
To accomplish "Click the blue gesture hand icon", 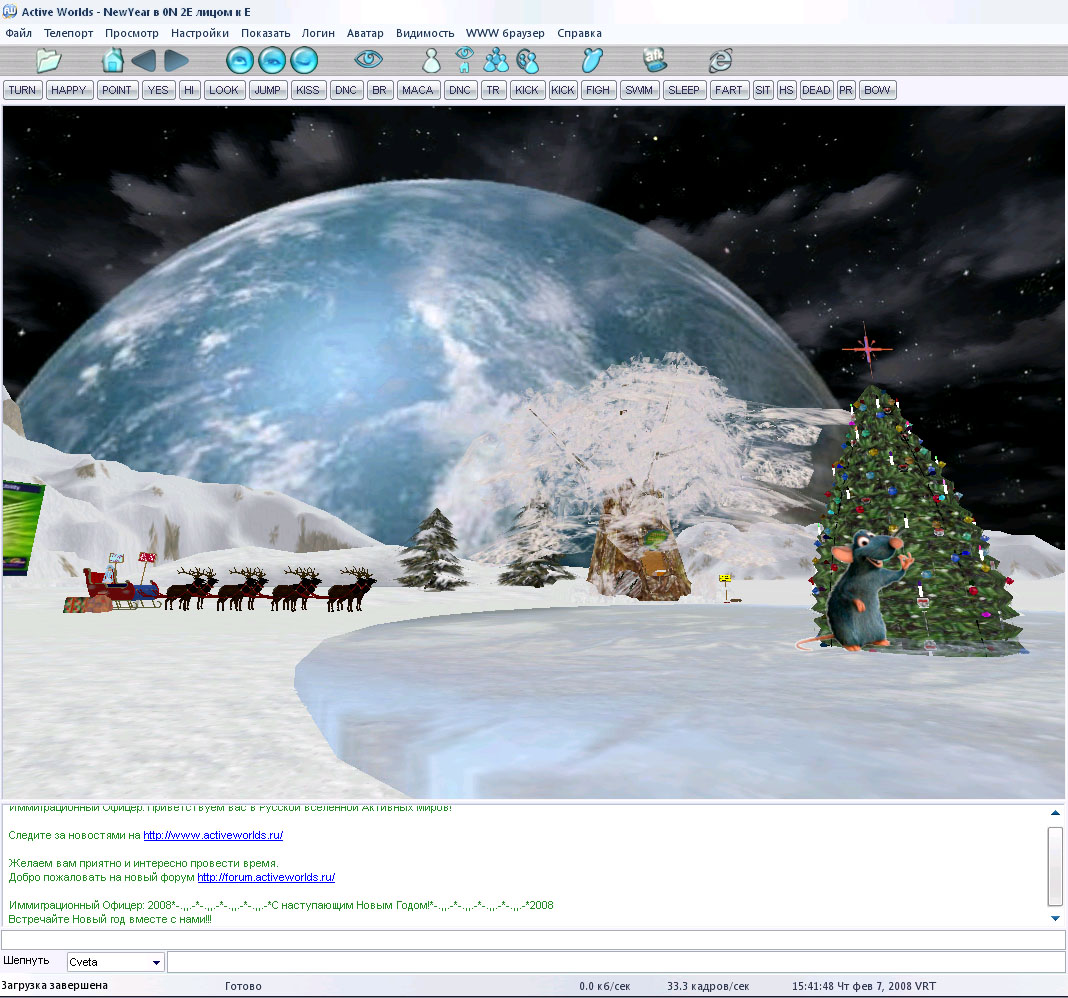I will click(592, 60).
